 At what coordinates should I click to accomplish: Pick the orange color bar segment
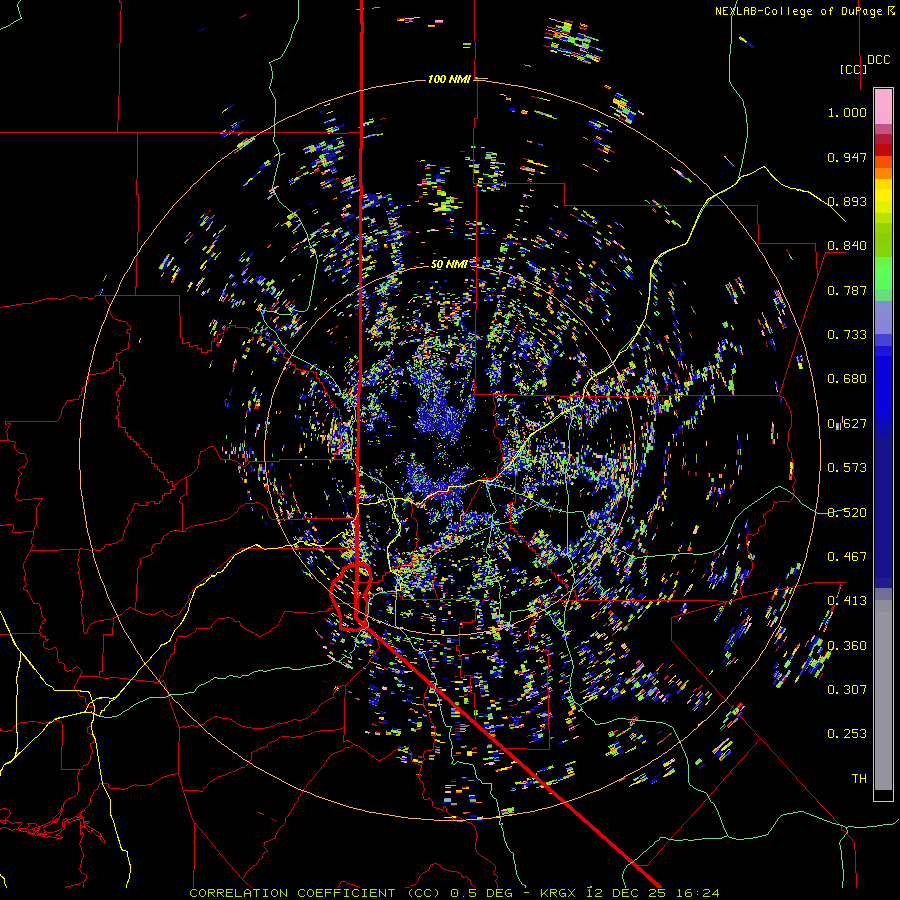[x=883, y=173]
